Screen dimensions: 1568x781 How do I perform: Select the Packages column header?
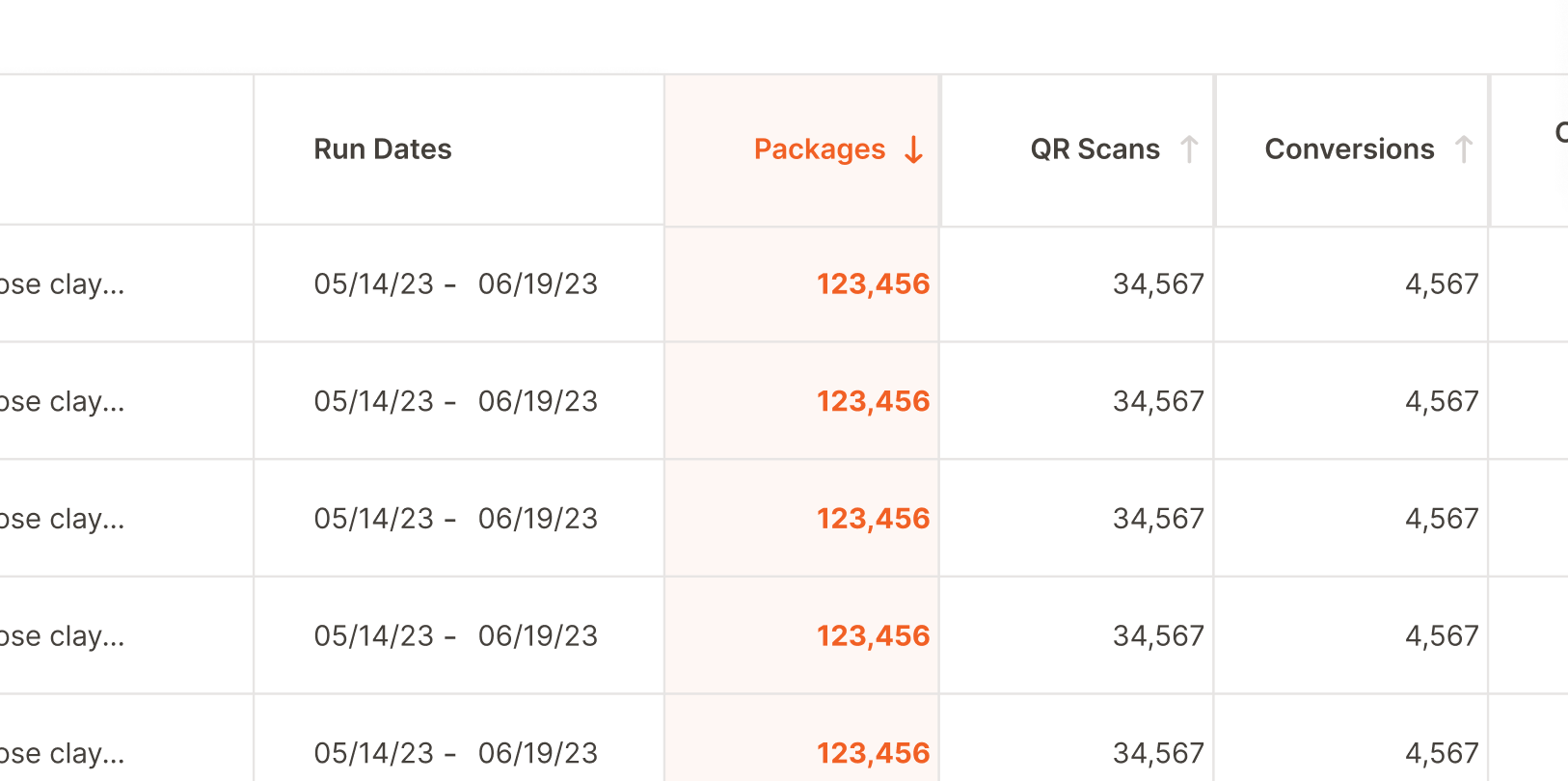click(820, 149)
